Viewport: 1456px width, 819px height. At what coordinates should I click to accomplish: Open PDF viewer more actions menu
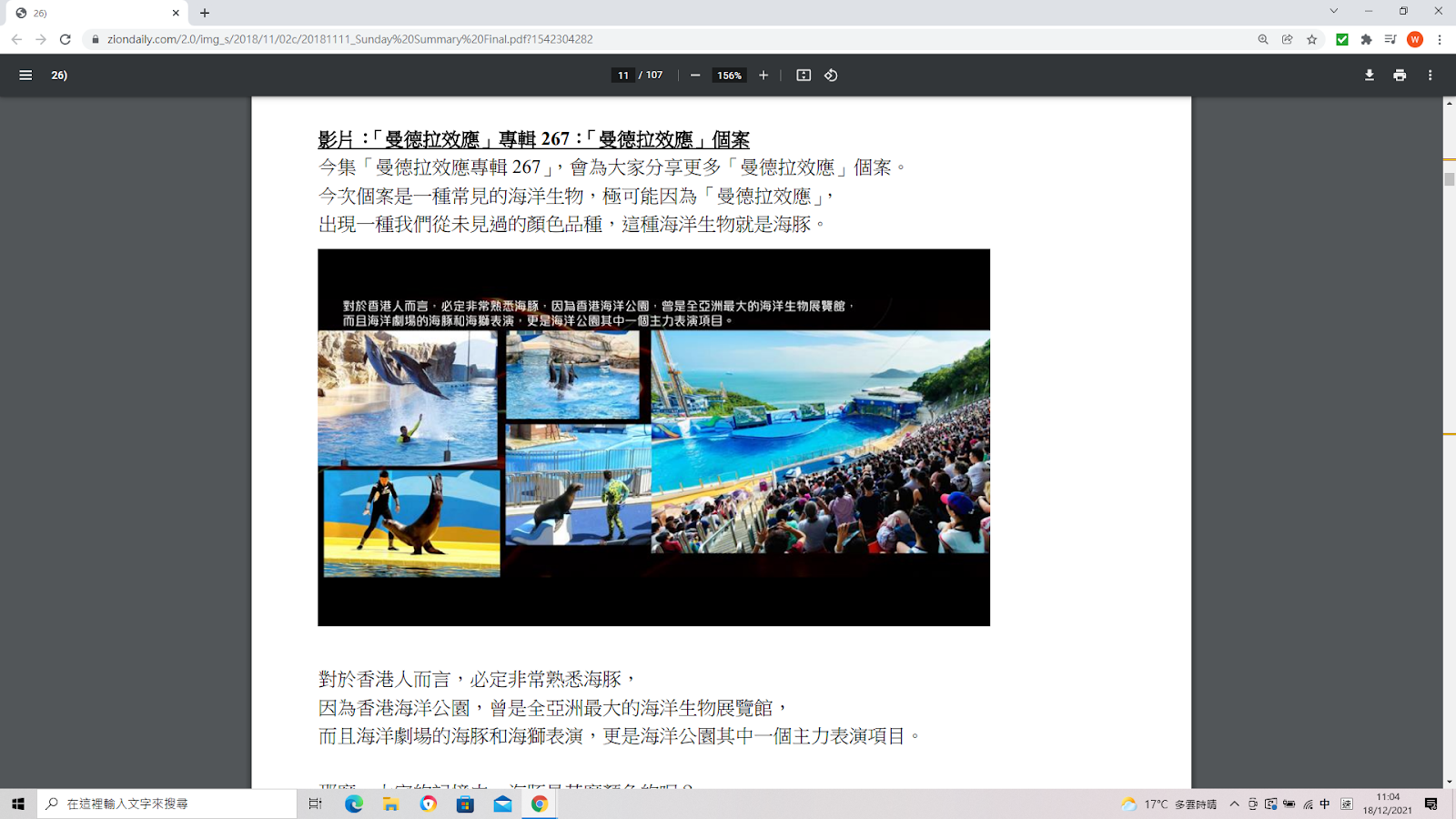click(1431, 76)
